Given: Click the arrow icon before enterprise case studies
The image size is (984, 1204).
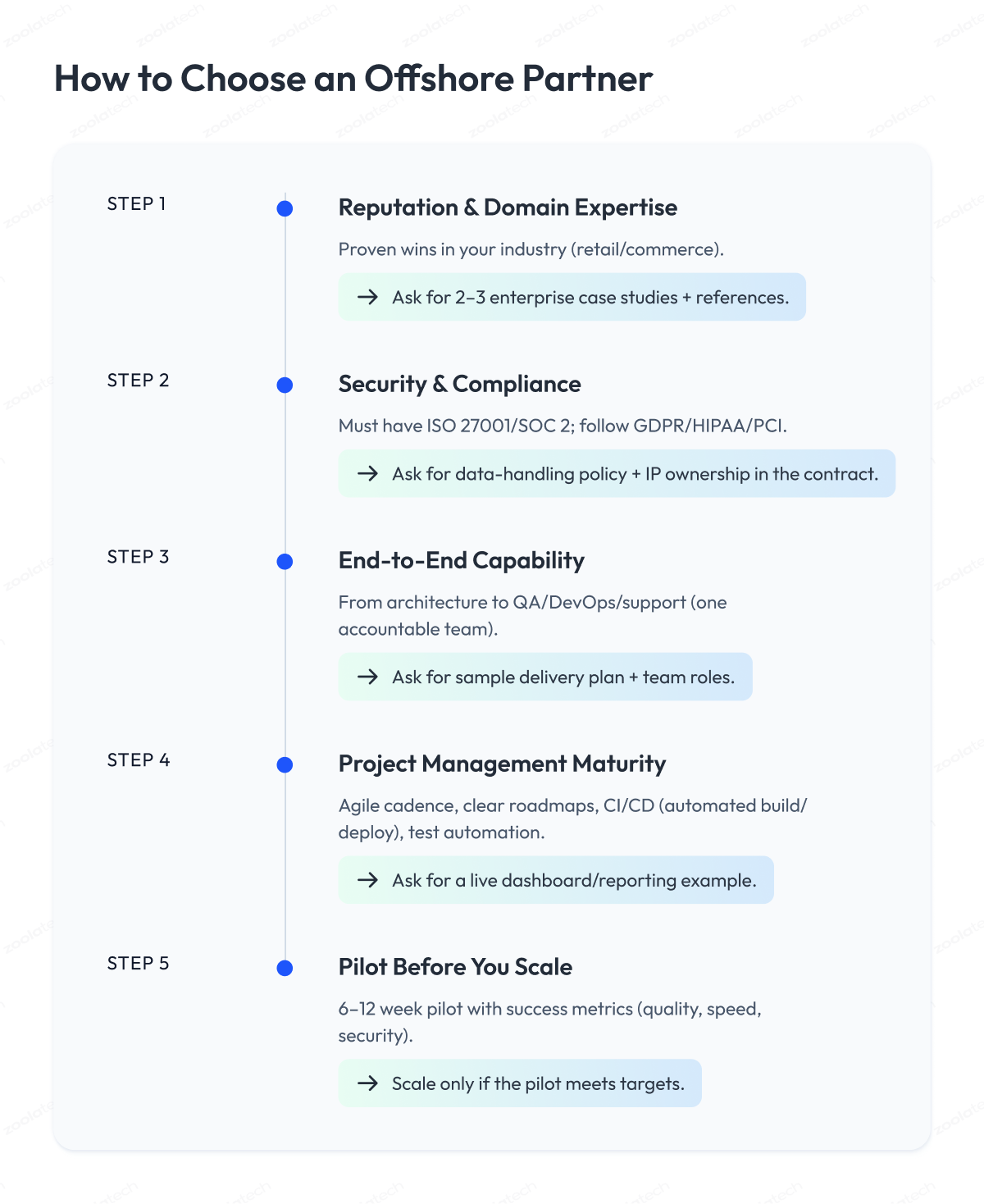Looking at the screenshot, I should click(368, 297).
